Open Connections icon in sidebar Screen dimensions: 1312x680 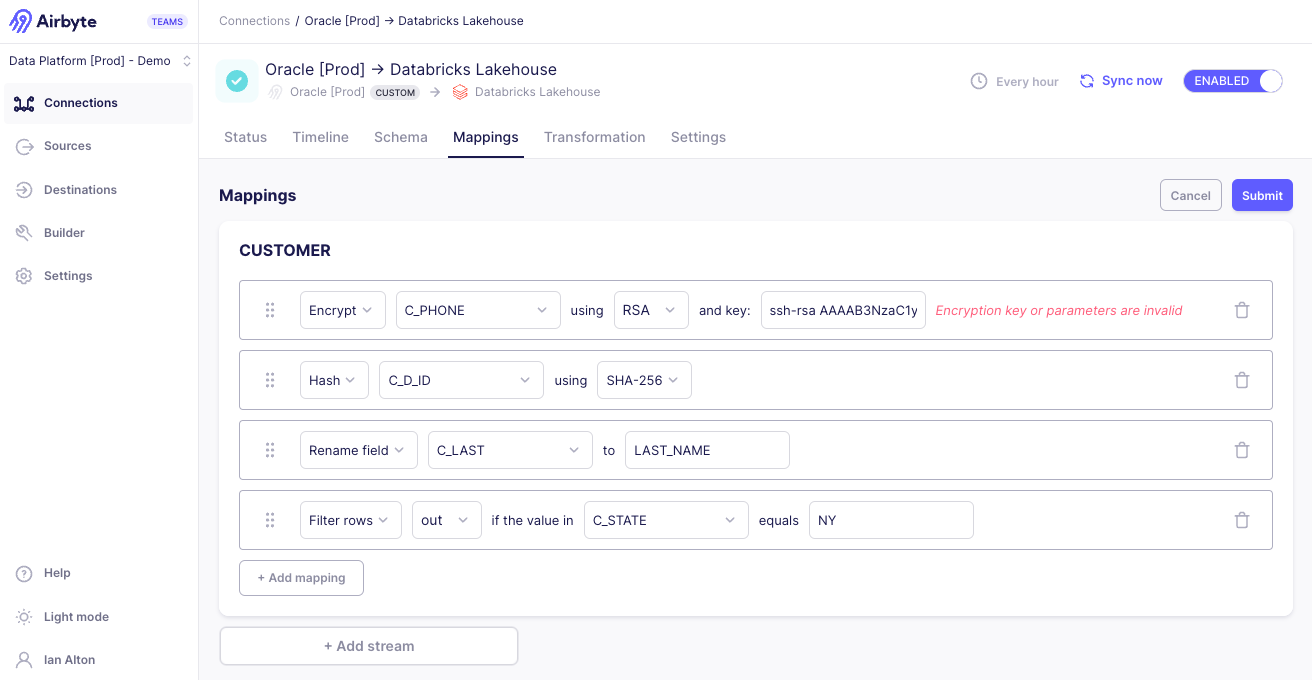click(x=24, y=103)
